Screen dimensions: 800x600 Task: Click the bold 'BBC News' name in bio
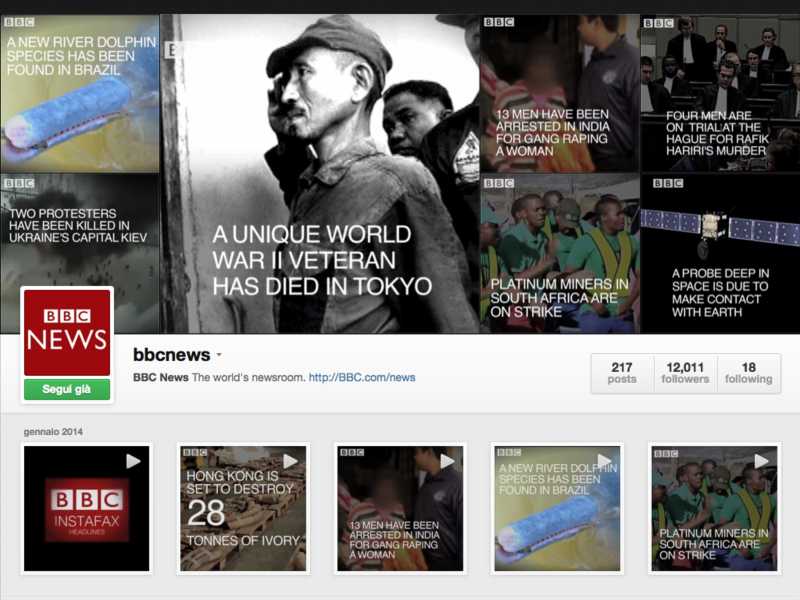[x=161, y=378]
